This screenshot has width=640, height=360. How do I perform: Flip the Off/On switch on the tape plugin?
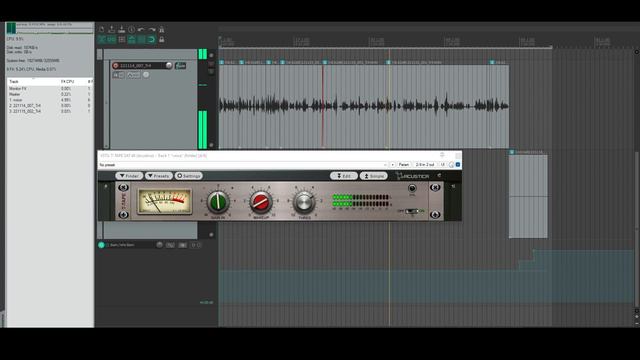click(411, 211)
